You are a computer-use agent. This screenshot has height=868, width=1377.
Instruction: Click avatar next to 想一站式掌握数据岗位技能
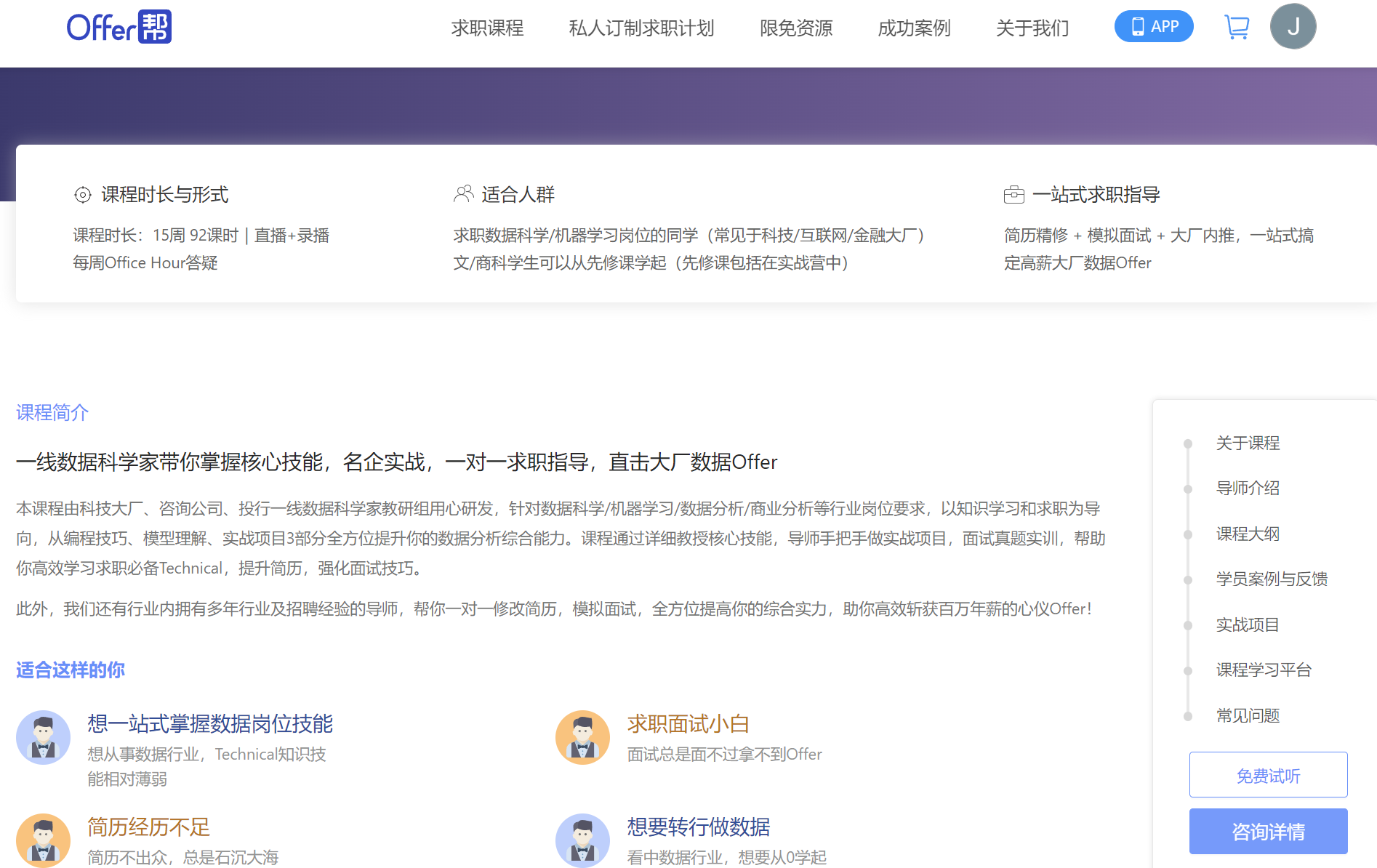point(43,737)
